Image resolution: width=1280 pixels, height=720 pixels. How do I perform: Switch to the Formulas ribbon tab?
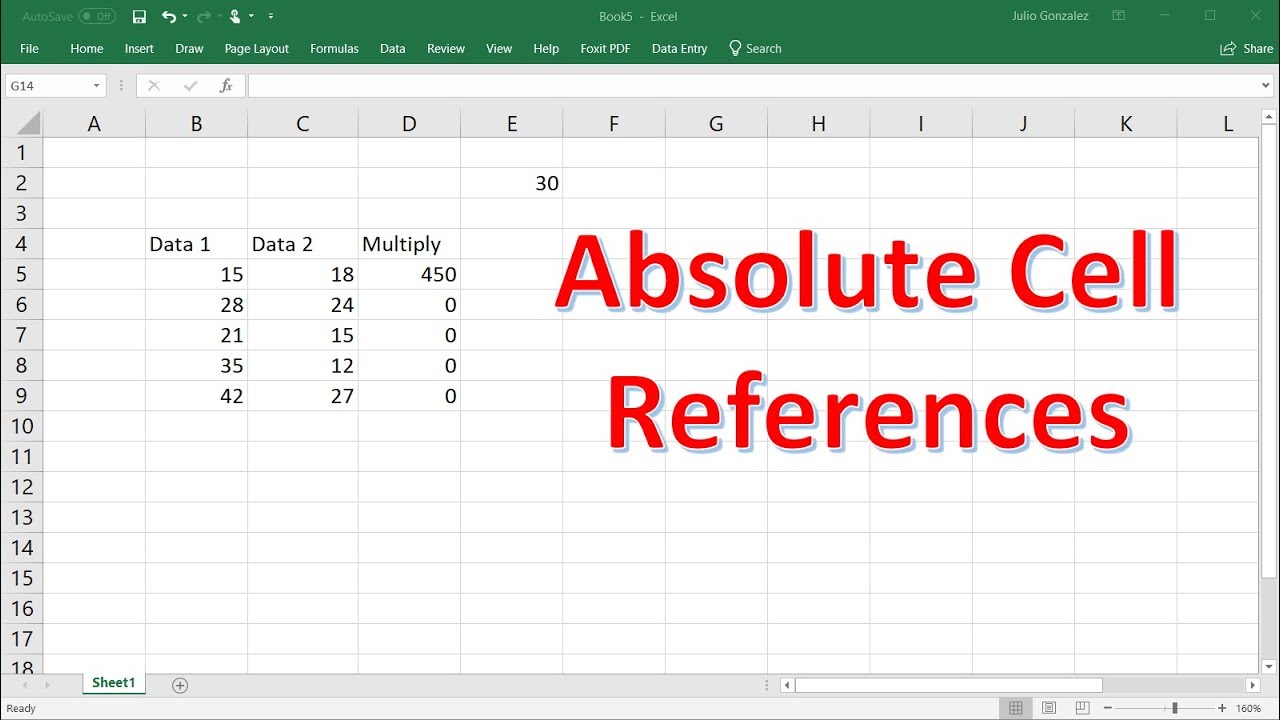click(334, 48)
